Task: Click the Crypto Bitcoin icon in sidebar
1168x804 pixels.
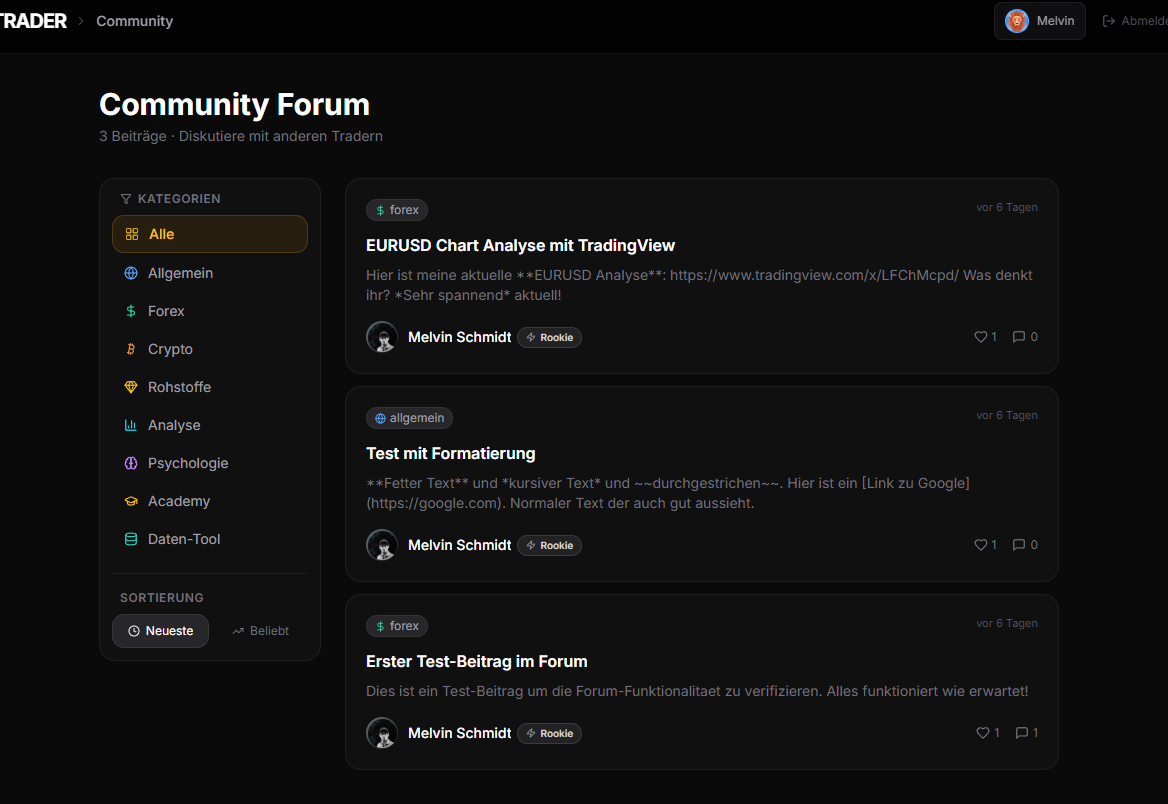Action: [x=131, y=349]
